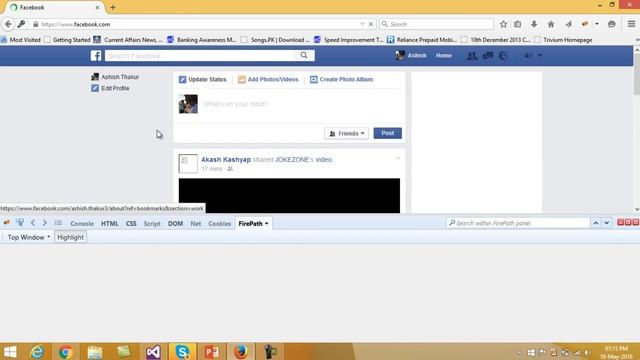This screenshot has width=640, height=360.
Task: Click the address bar stop loading X
Action: coord(371,24)
